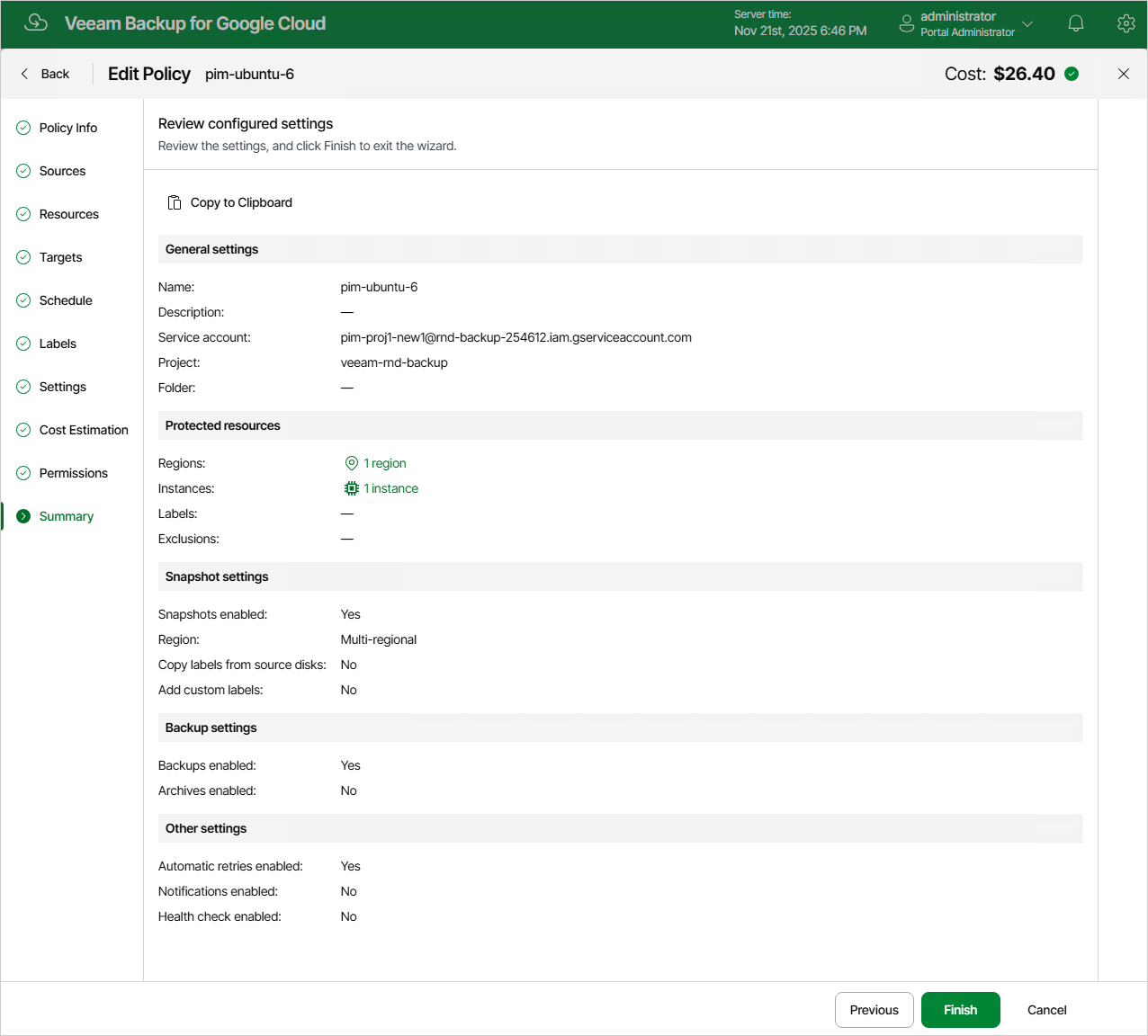This screenshot has height=1036, width=1148.
Task: Open the configuration gear icon
Action: [x=1126, y=24]
